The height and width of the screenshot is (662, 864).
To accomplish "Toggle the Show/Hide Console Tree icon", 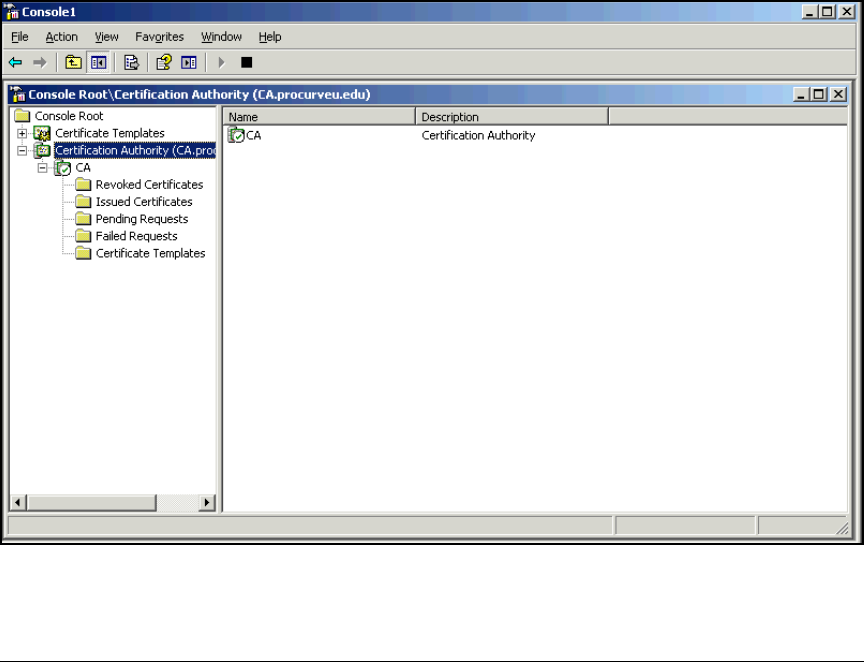I will point(99,62).
